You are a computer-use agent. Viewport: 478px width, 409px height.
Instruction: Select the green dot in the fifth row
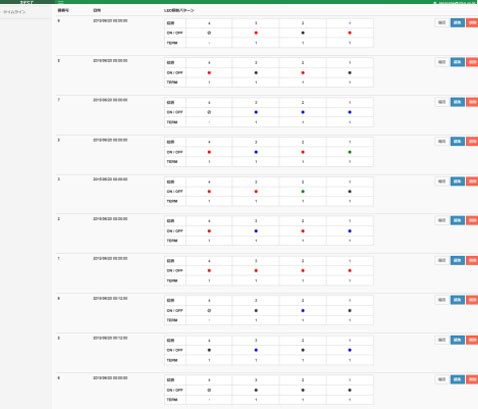point(303,192)
